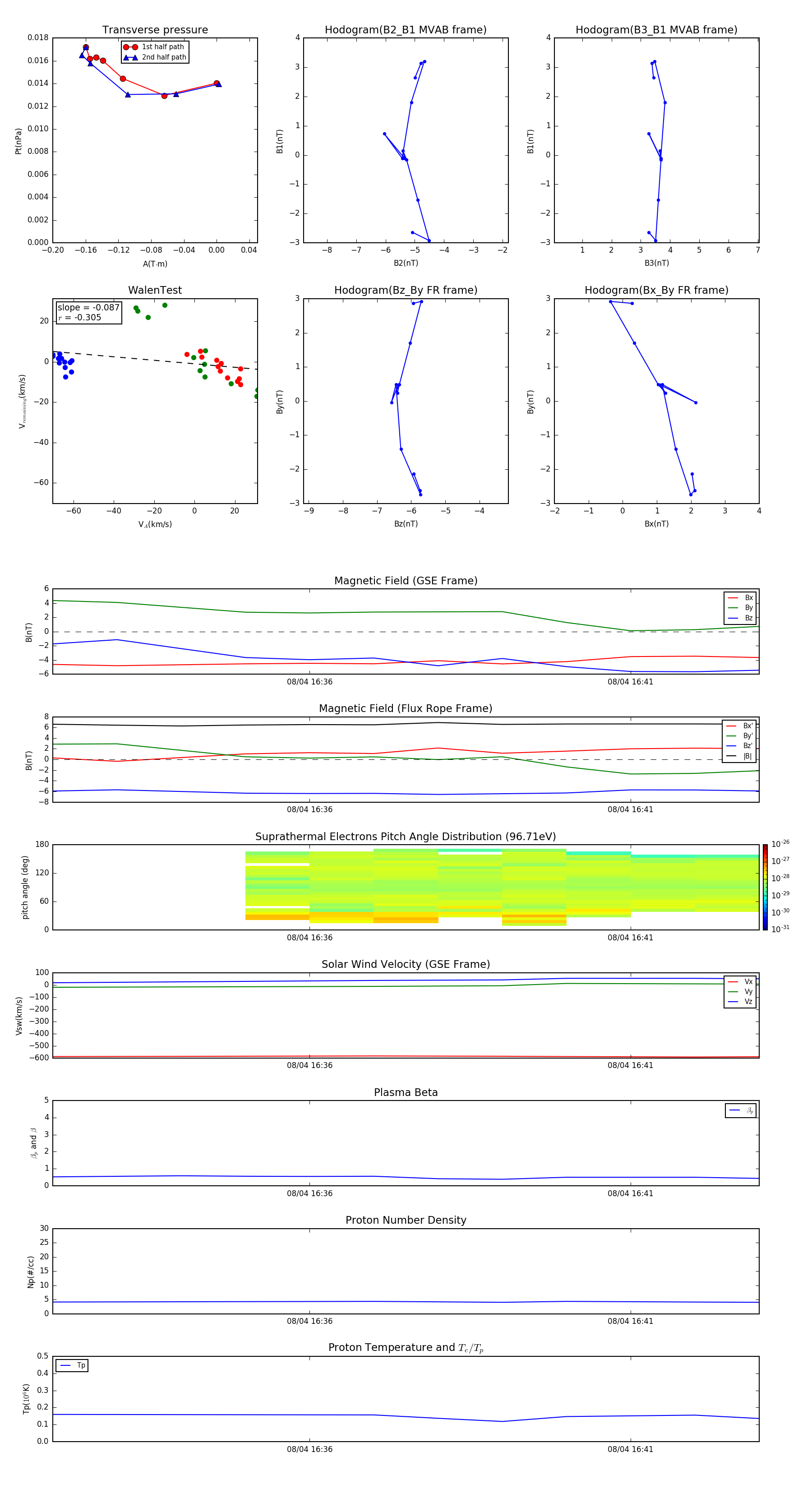Select 'By' in the GSE magnetic field legend
The image size is (812, 1489).
click(x=740, y=607)
